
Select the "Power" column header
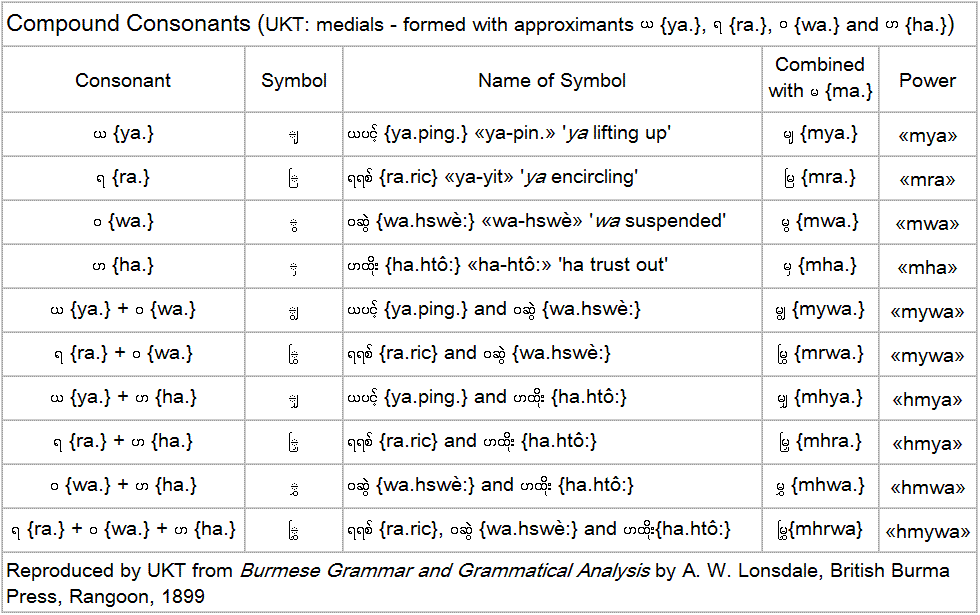point(927,81)
